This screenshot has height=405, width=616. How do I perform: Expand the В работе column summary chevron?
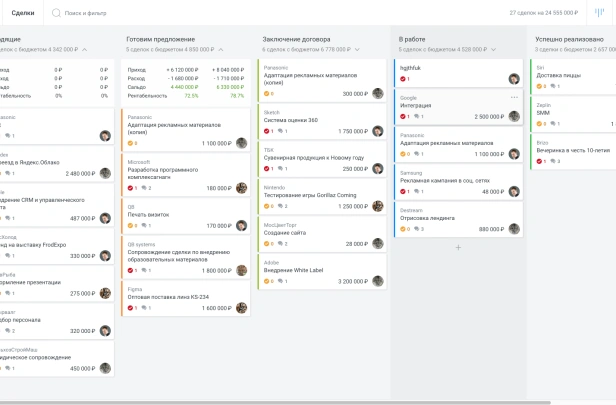pos(493,49)
